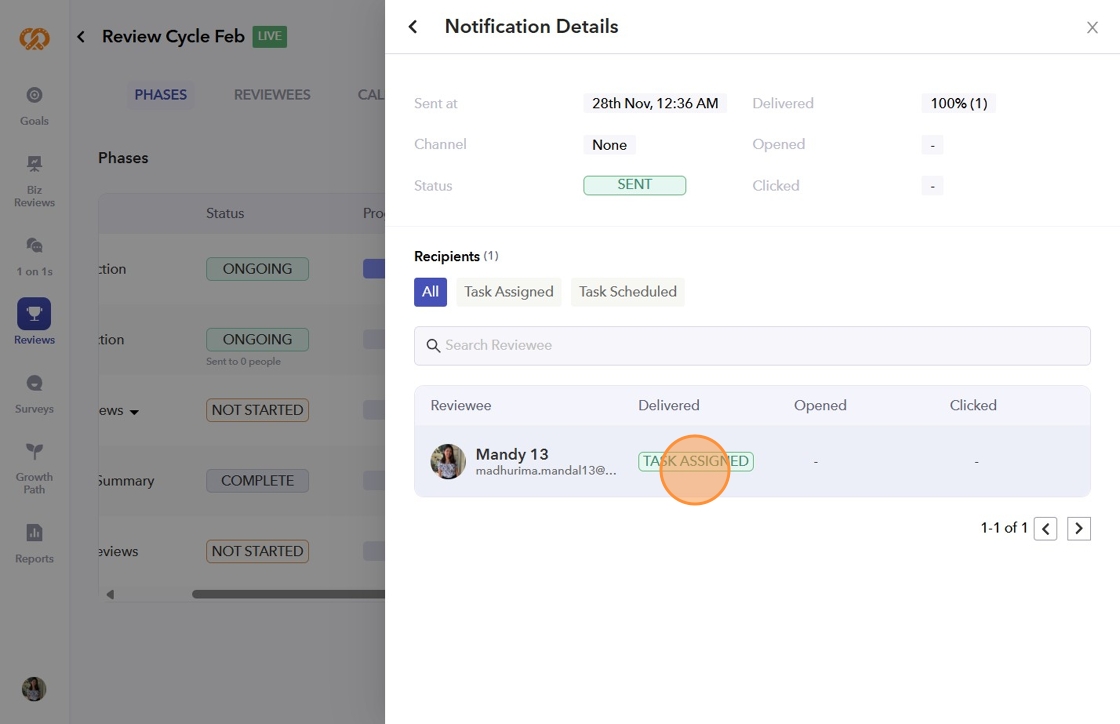The width and height of the screenshot is (1120, 724).
Task: Go to previous page of recipients
Action: pos(1045,529)
